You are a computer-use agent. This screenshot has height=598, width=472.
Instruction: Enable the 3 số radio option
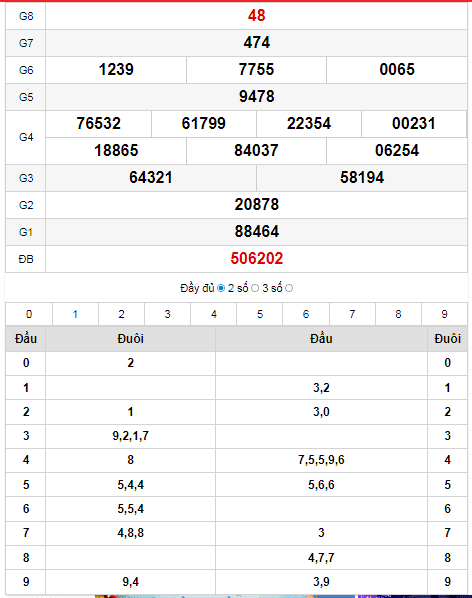289,288
